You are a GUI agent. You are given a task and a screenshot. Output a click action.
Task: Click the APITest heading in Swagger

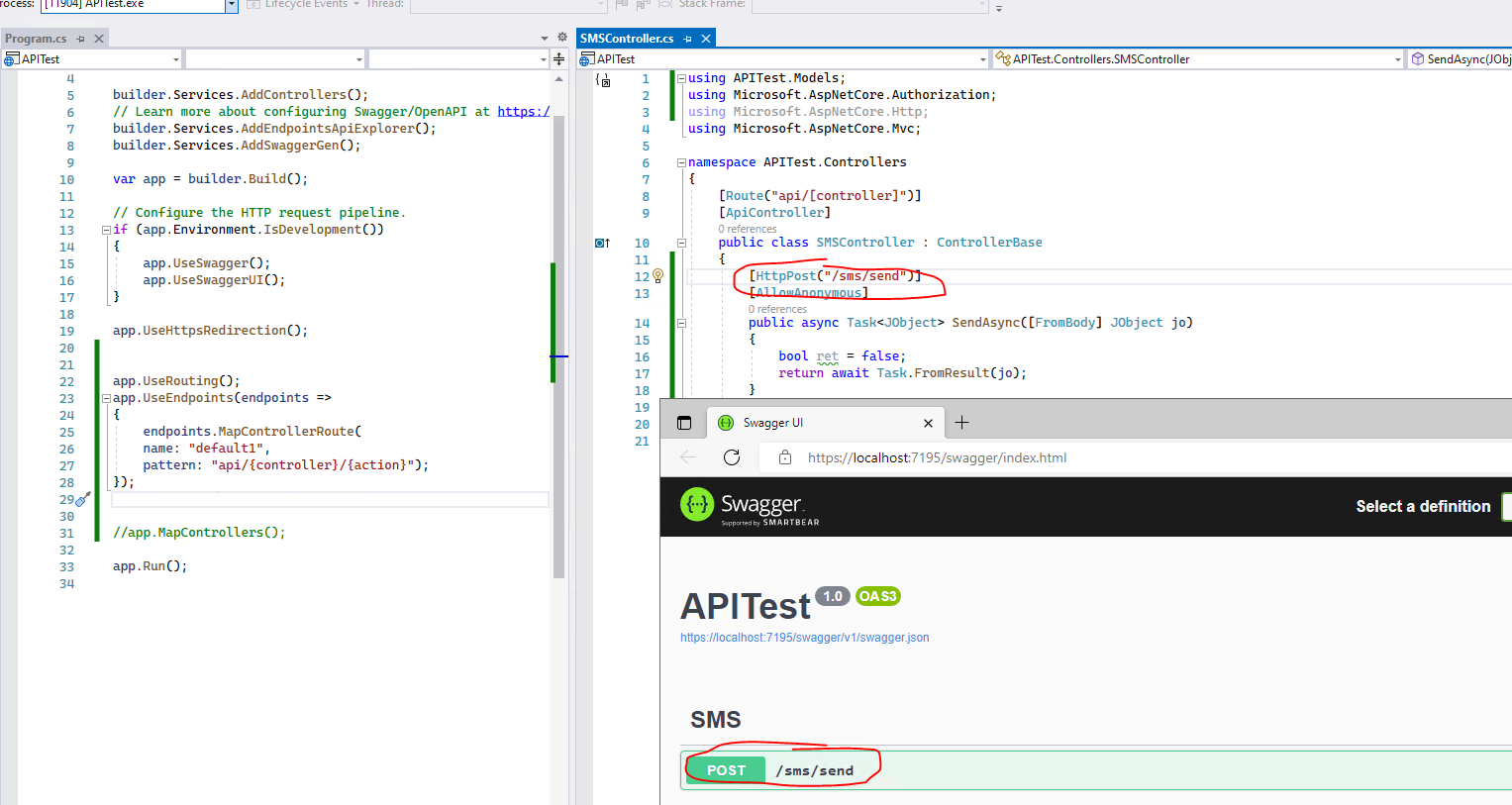(x=746, y=606)
